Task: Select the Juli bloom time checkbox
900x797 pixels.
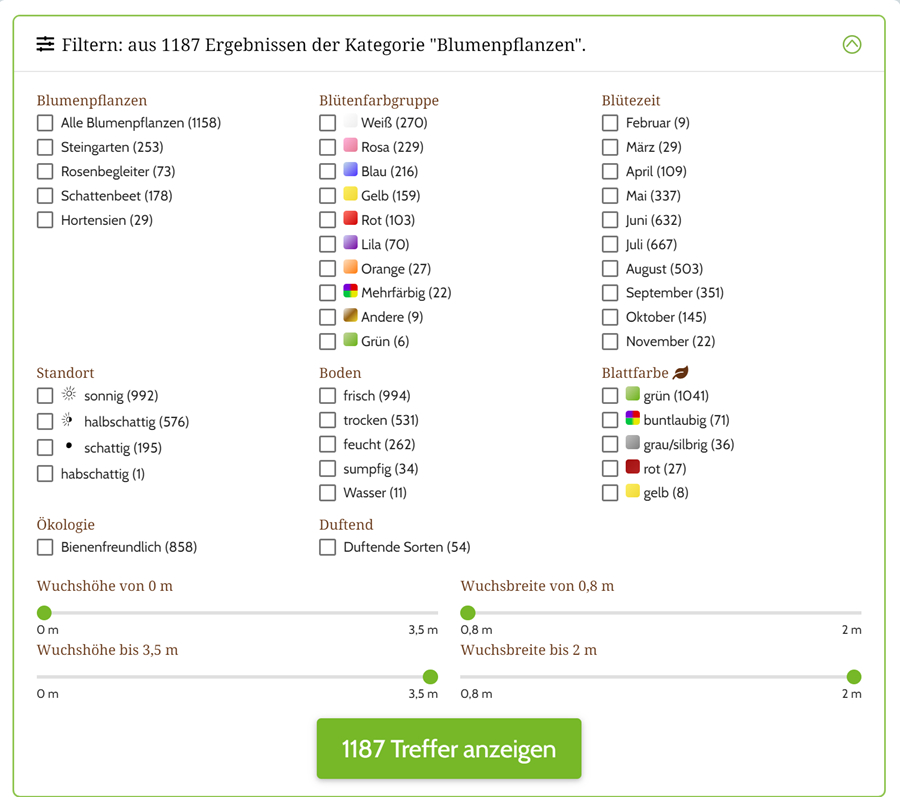Action: [610, 244]
